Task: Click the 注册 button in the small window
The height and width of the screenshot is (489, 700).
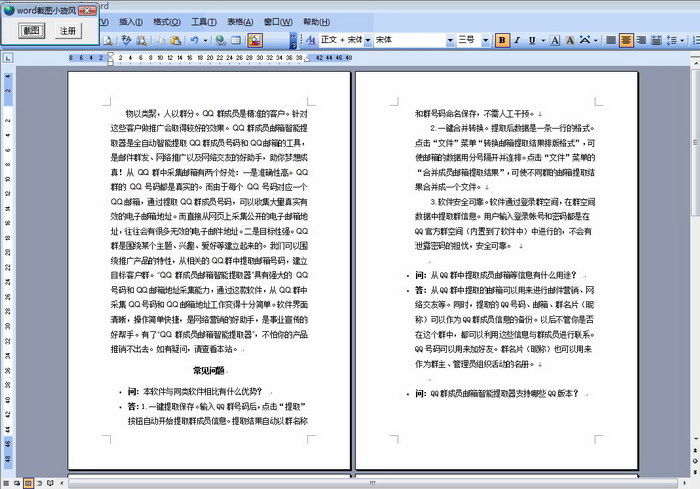Action: (68, 30)
